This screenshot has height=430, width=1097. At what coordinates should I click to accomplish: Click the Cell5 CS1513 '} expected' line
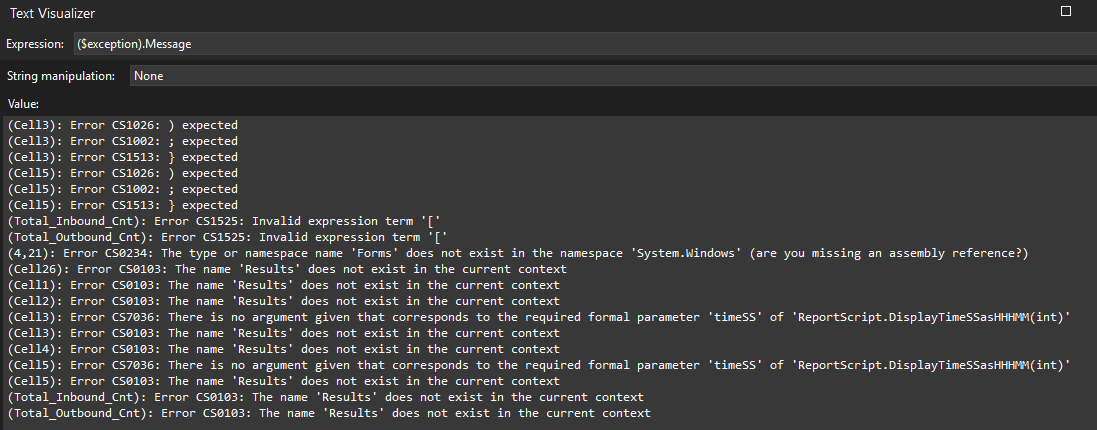coord(122,205)
